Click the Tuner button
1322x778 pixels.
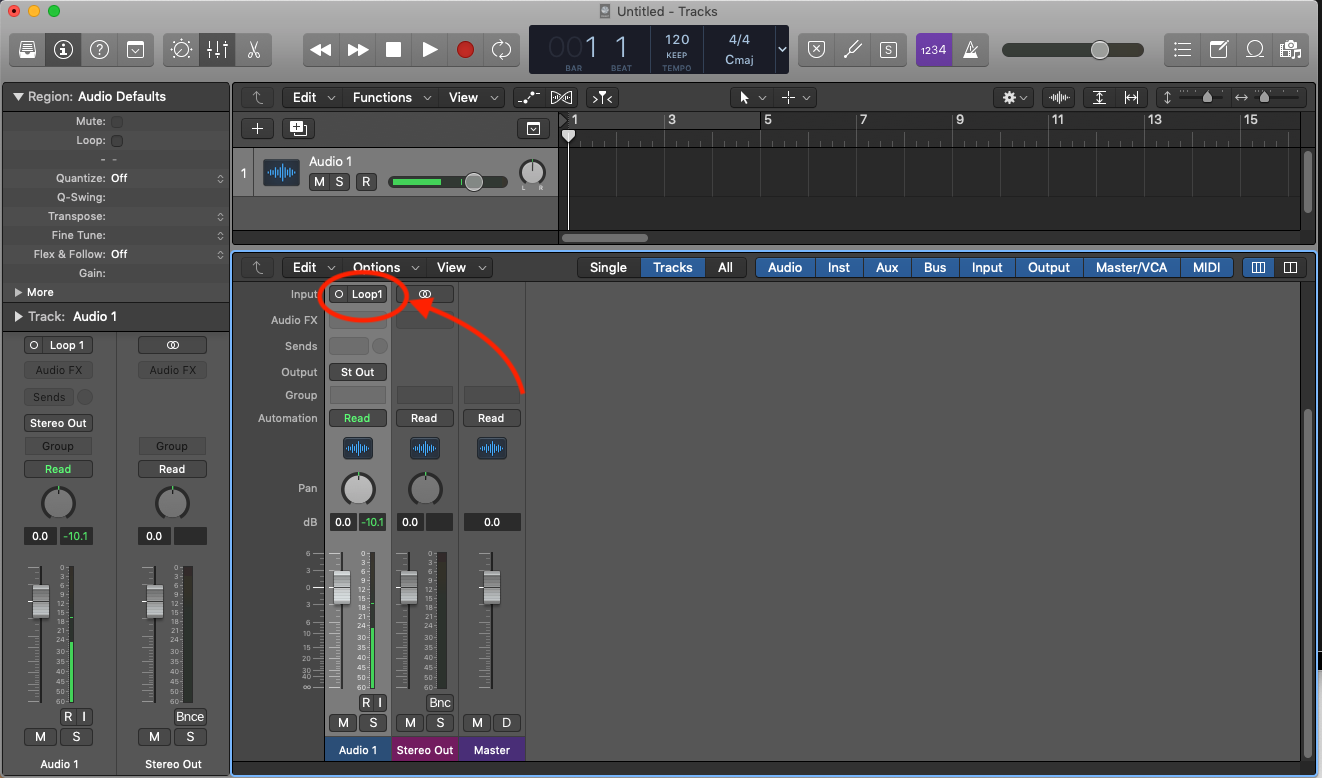[852, 49]
